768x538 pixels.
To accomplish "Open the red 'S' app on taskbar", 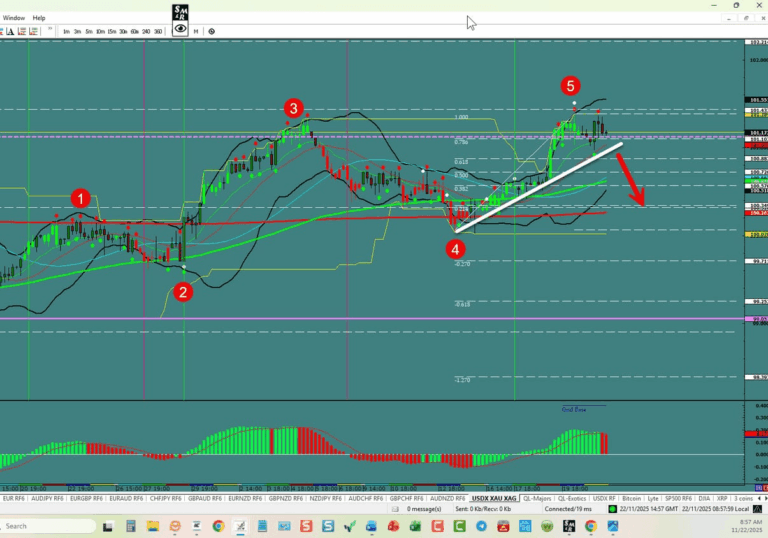I will tap(306, 527).
